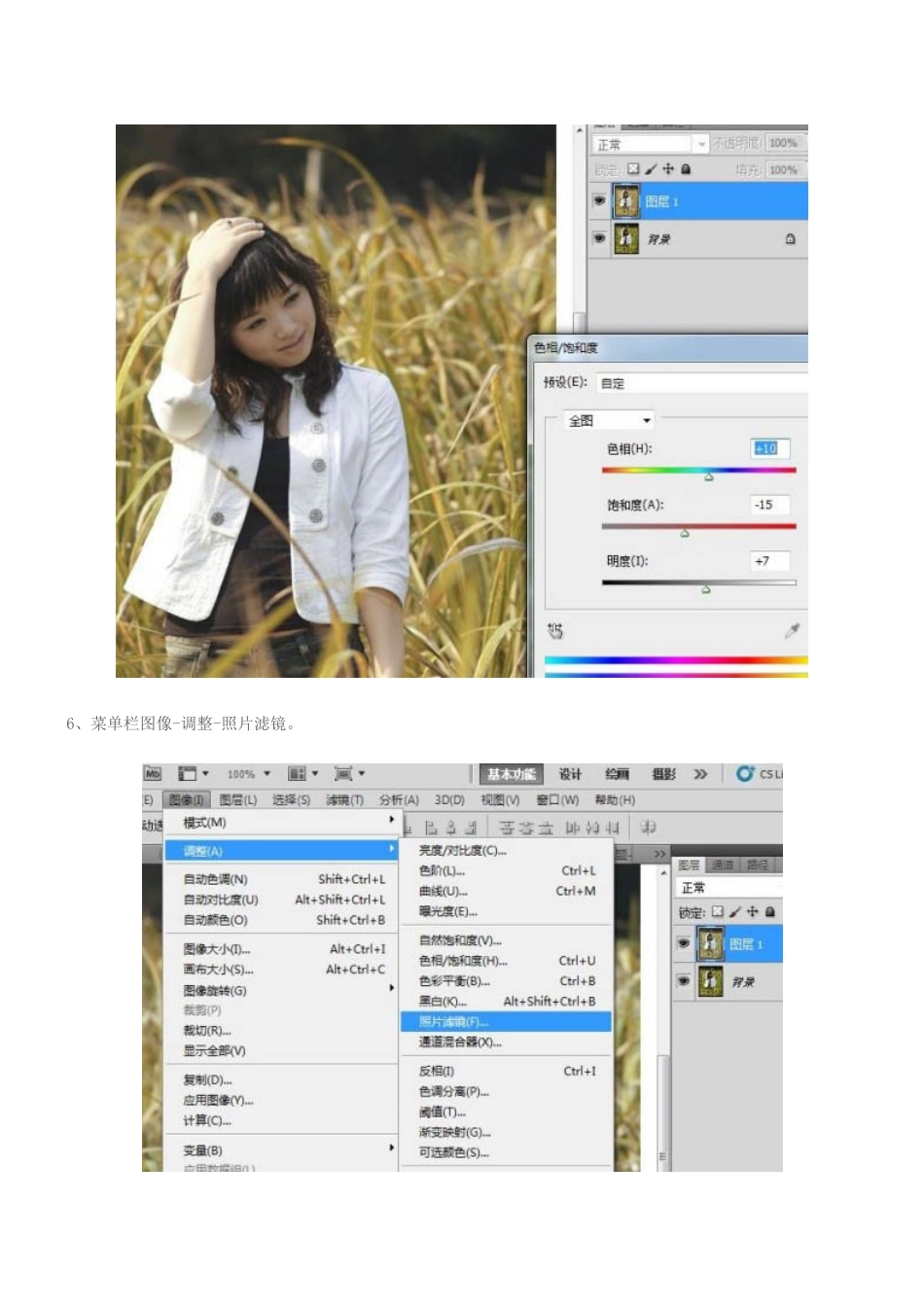Screen dimensions: 924x1307
Task: Open the 全图 channel dropdown
Action: (x=610, y=420)
